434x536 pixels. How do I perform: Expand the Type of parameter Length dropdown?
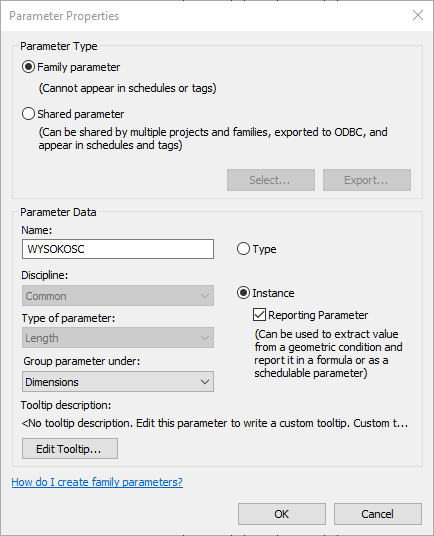pyautogui.click(x=118, y=338)
